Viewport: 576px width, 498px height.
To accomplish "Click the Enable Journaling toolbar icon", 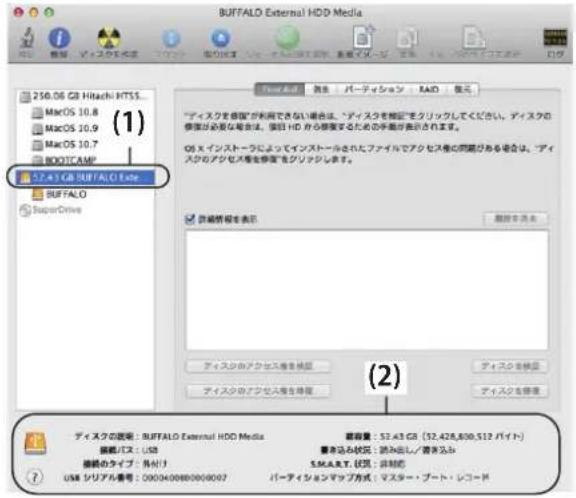I will point(287,37).
